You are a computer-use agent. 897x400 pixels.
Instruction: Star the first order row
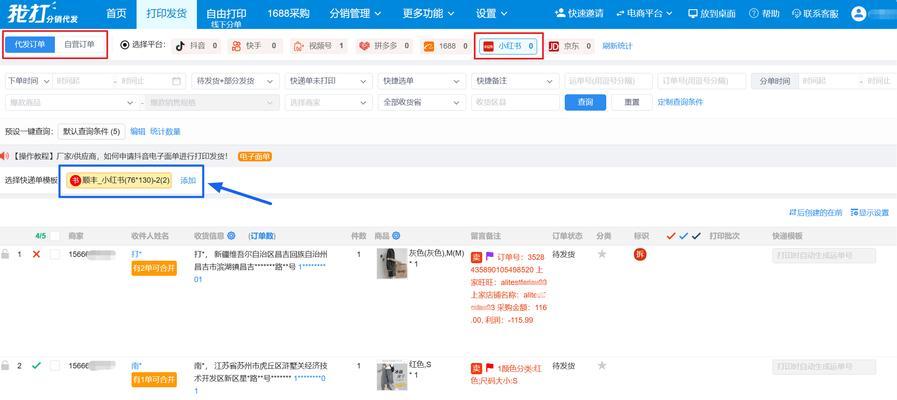click(601, 254)
